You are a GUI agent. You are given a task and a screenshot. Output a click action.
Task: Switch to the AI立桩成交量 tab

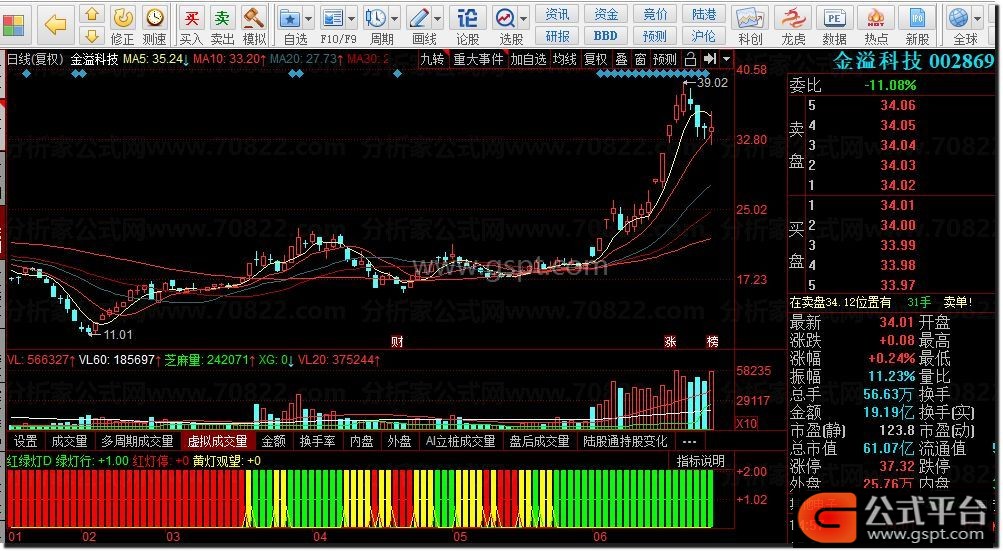(x=461, y=442)
